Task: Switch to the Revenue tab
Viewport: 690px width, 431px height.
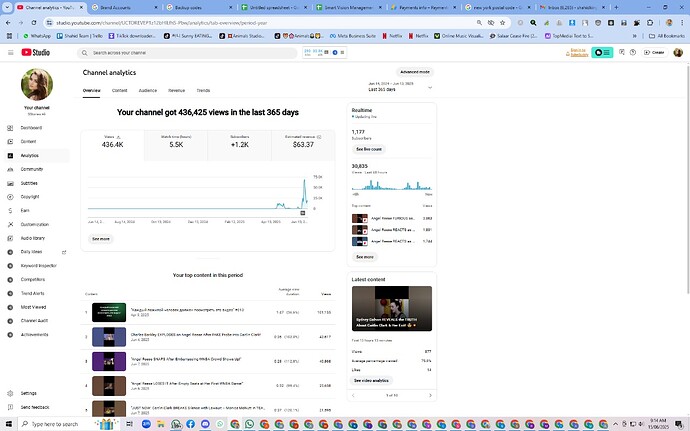Action: click(176, 91)
